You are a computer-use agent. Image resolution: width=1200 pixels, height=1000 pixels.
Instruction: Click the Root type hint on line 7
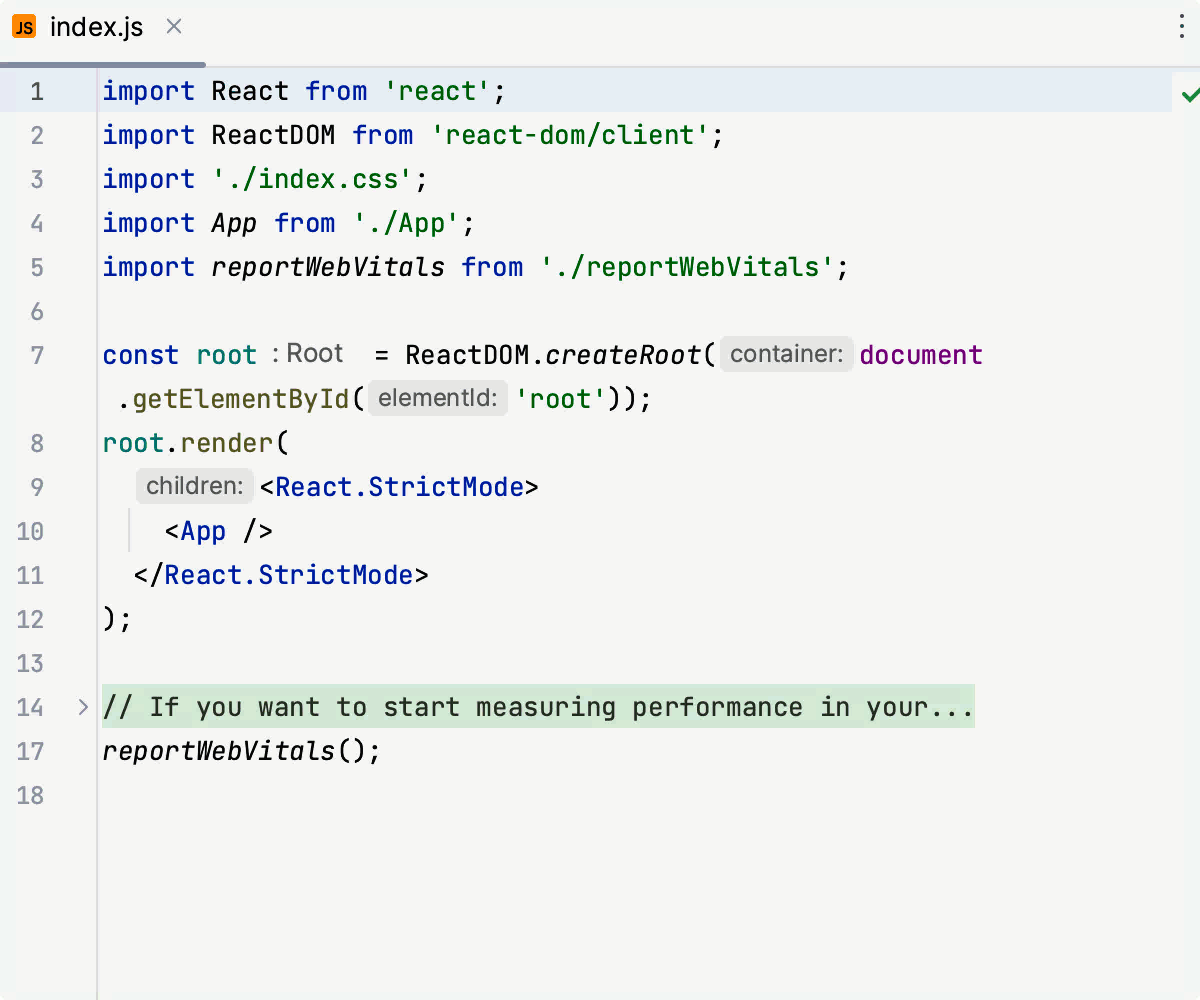[x=314, y=353]
